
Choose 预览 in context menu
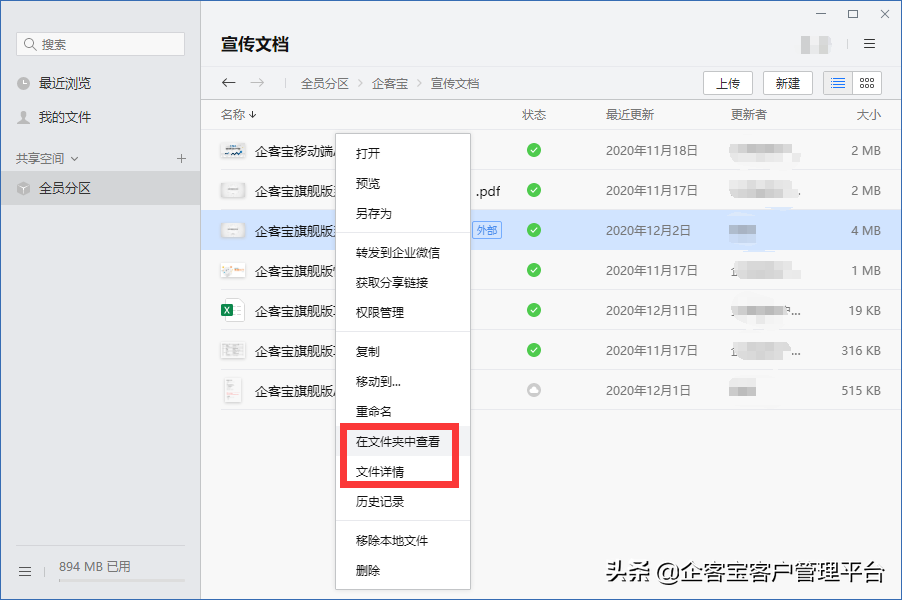(x=403, y=184)
